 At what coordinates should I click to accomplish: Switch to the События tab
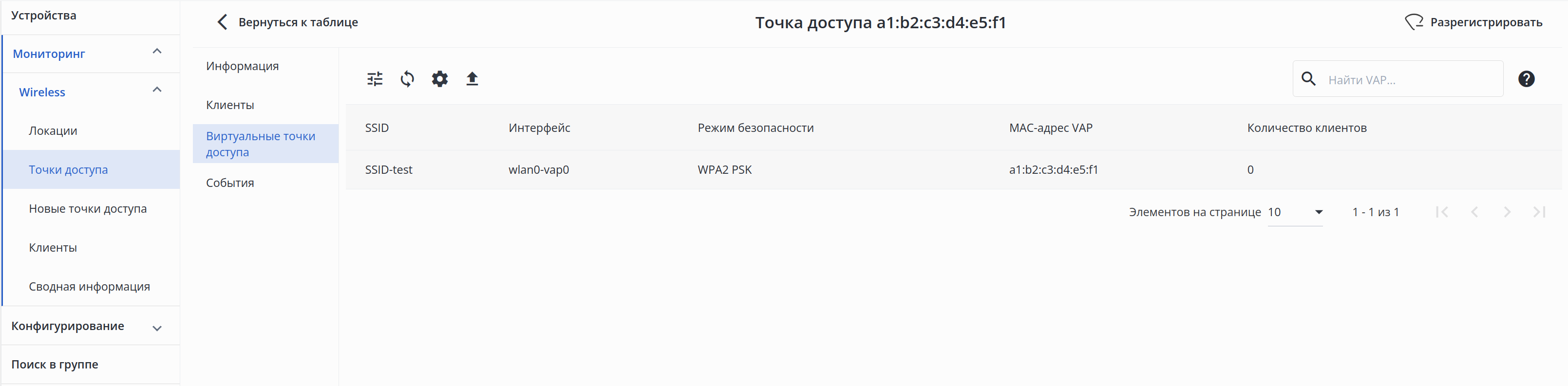click(230, 183)
